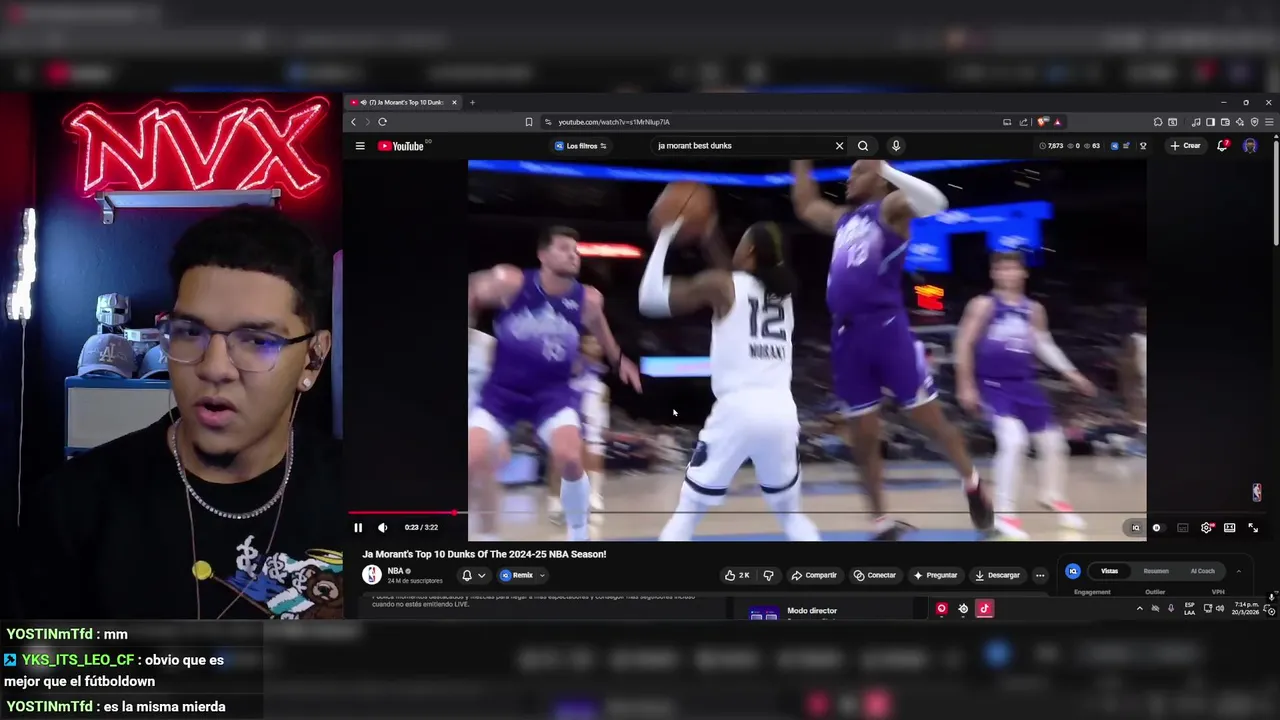This screenshot has height=720, width=1280.
Task: Click the Compartir button
Action: tap(814, 575)
